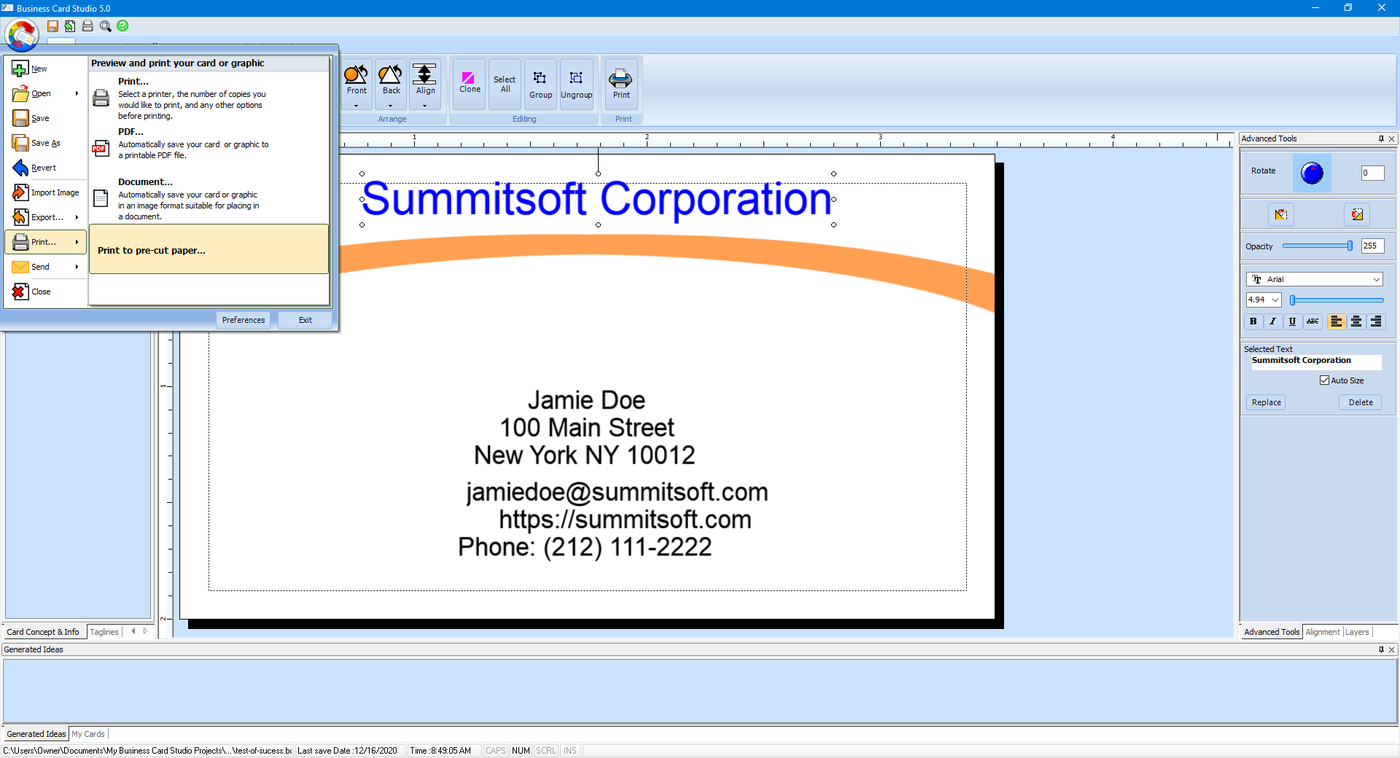Click the Replace button for selected text
Image resolution: width=1400 pixels, height=758 pixels.
pyautogui.click(x=1266, y=402)
